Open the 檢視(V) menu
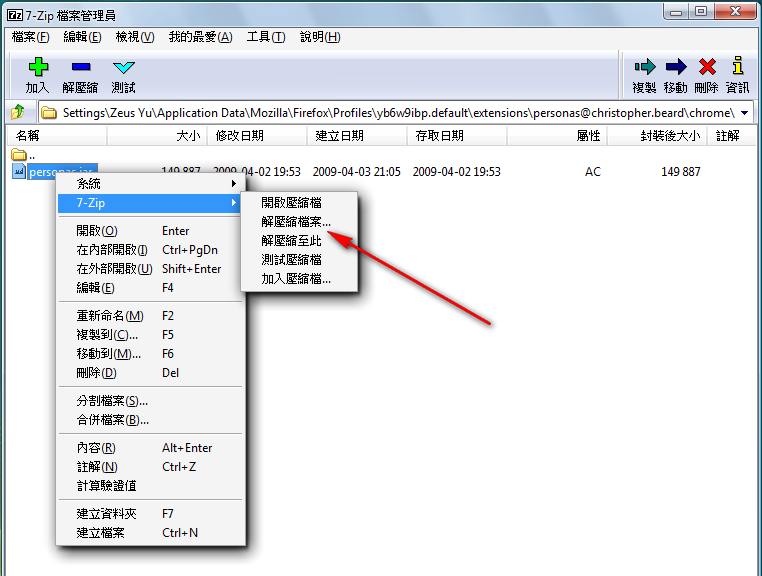 pyautogui.click(x=135, y=37)
